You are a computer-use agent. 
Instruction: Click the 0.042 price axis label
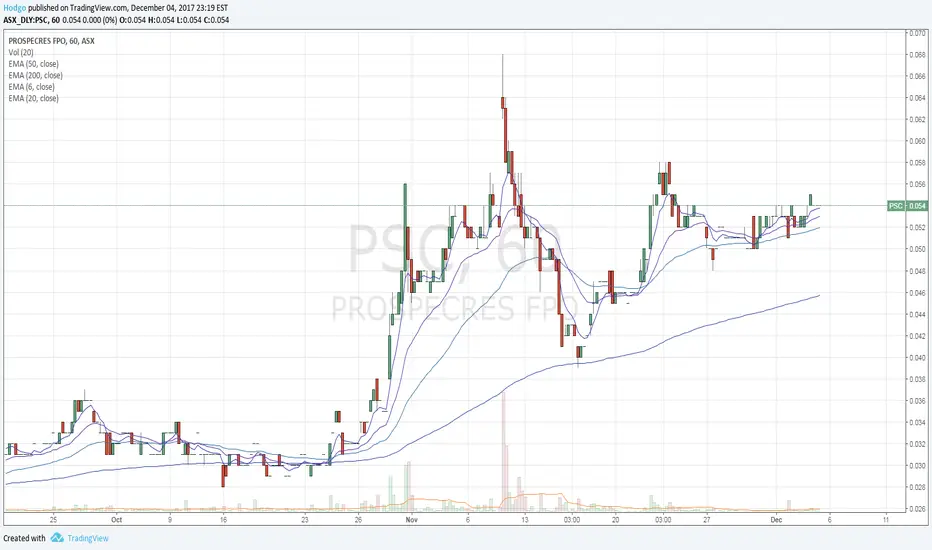918,336
